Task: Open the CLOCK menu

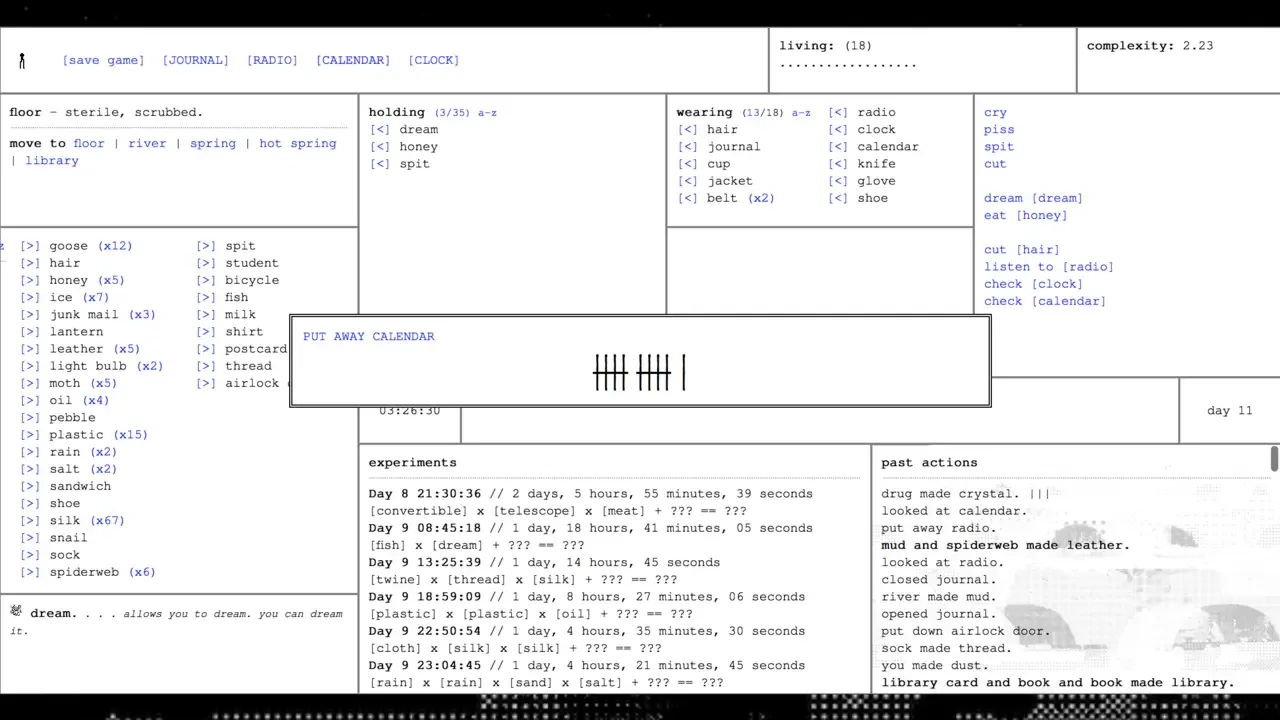Action: coord(434,60)
